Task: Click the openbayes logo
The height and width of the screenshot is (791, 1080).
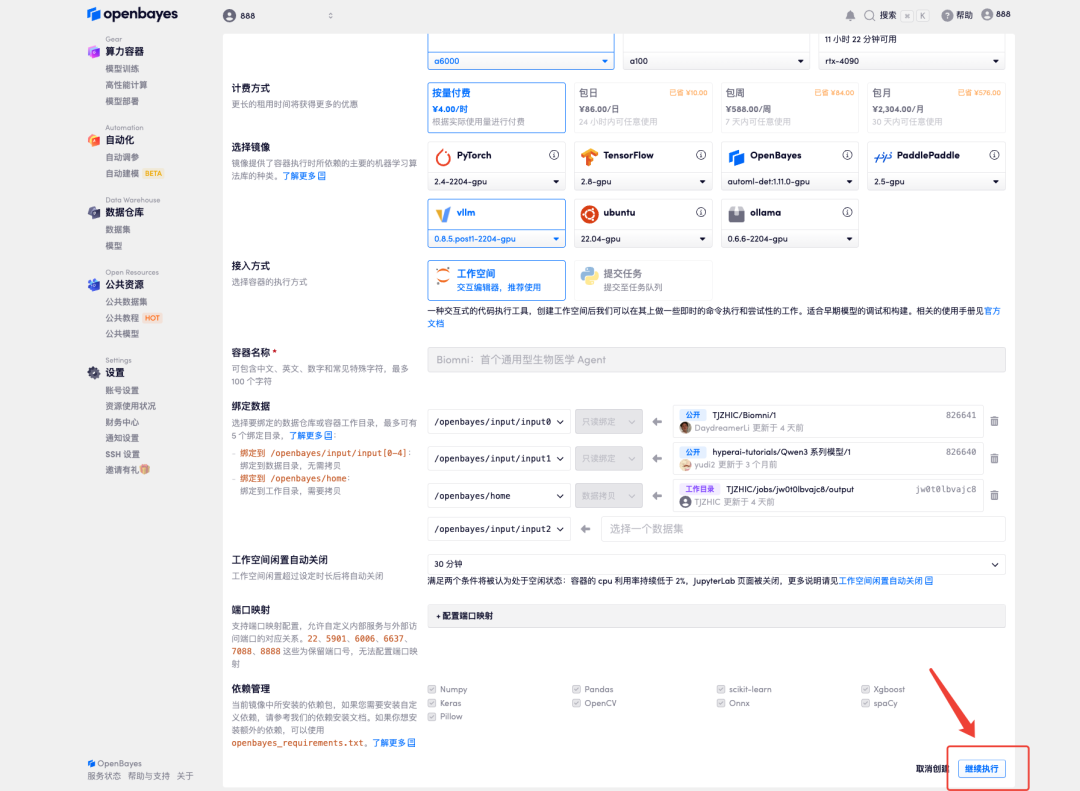Action: tap(132, 14)
